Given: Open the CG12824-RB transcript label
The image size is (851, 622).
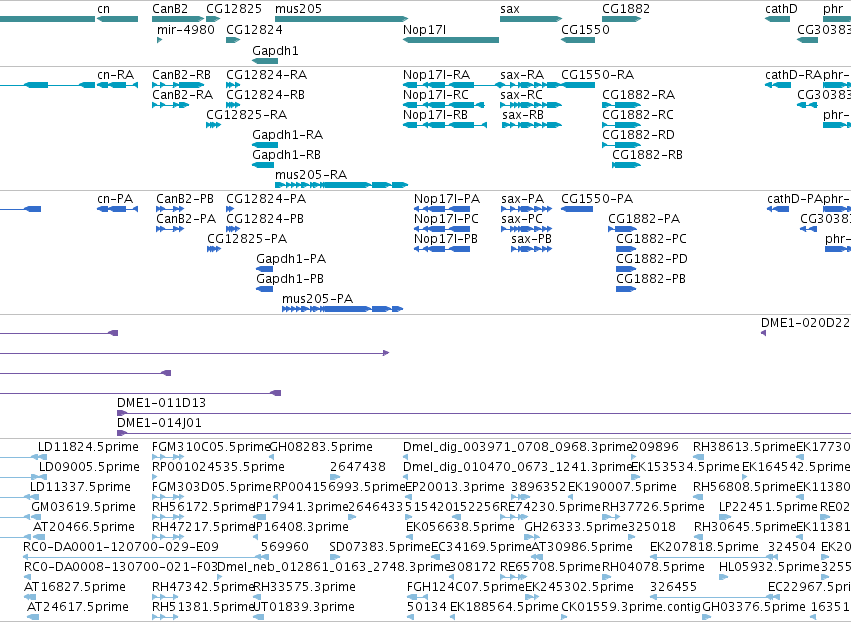Looking at the screenshot, I should click(x=265, y=95).
